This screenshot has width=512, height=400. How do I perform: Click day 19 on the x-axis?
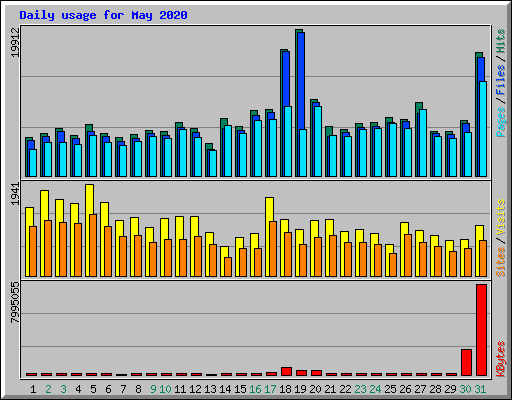pyautogui.click(x=300, y=389)
